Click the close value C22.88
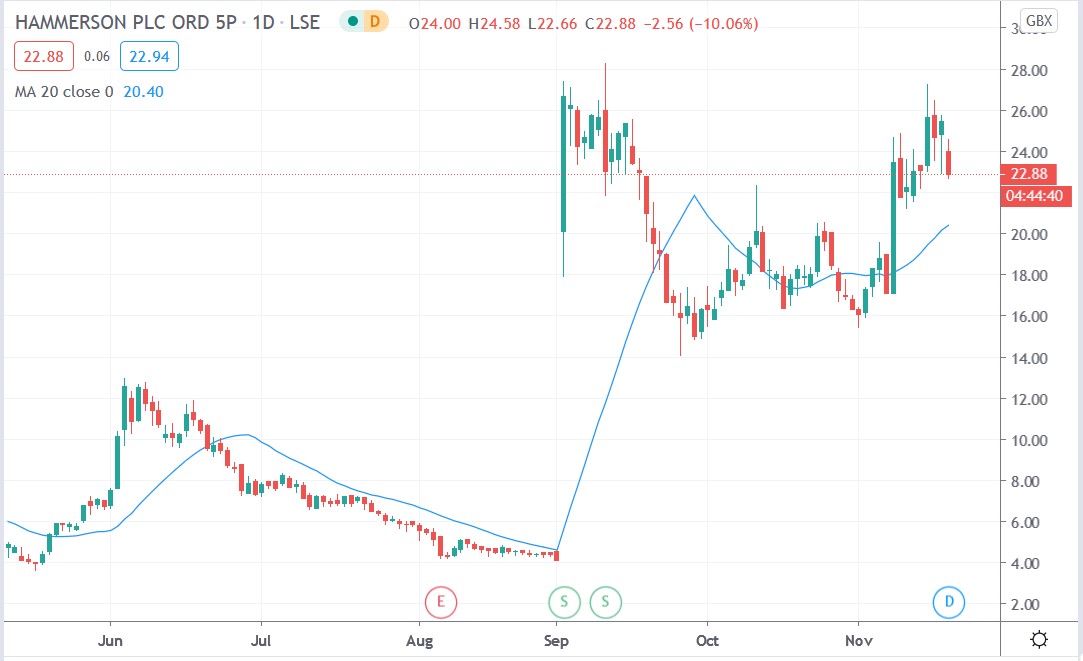Viewport: 1083px width, 661px height. tap(610, 23)
